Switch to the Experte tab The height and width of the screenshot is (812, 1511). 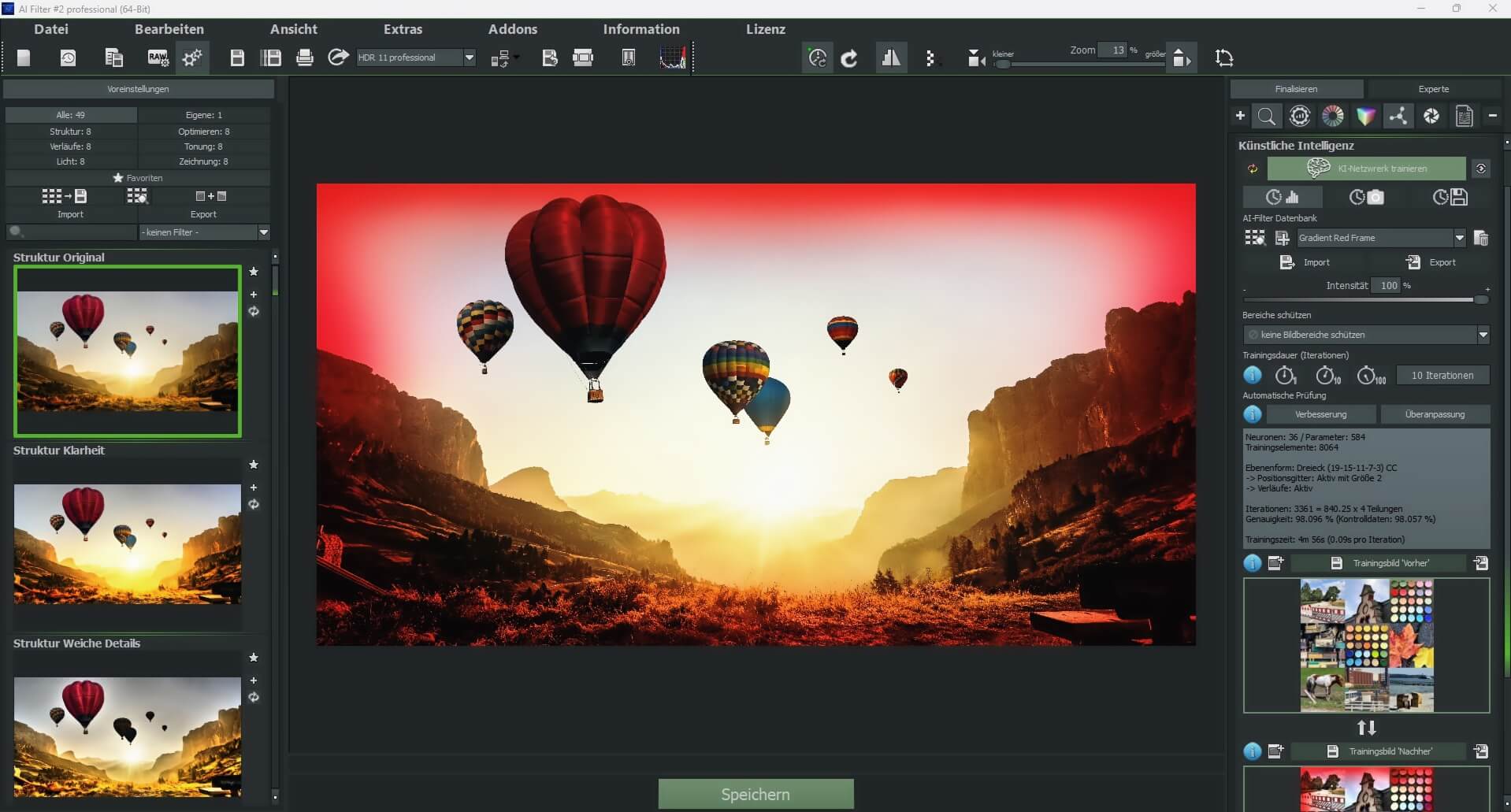pos(1433,88)
